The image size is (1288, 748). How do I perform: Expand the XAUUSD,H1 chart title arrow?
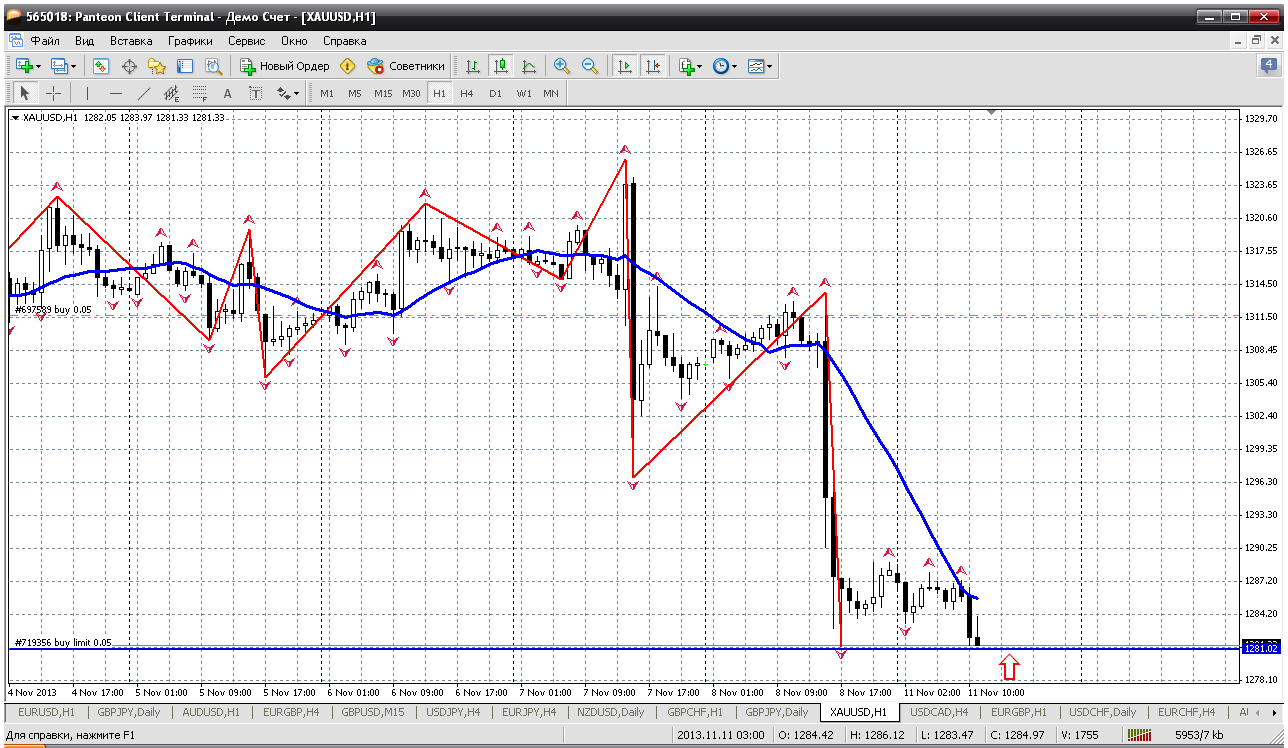15,117
